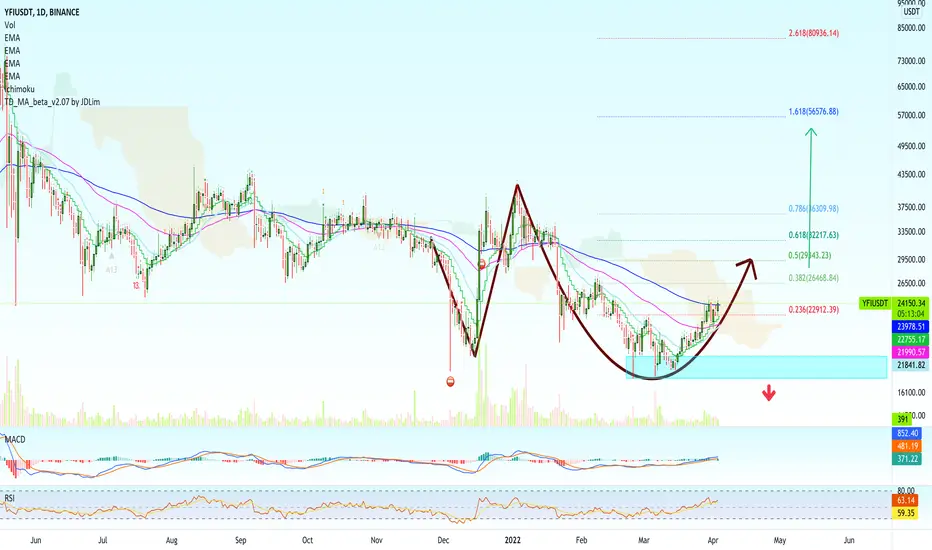Select the 0.618(32217.63) Fibonacci level label

coord(814,235)
